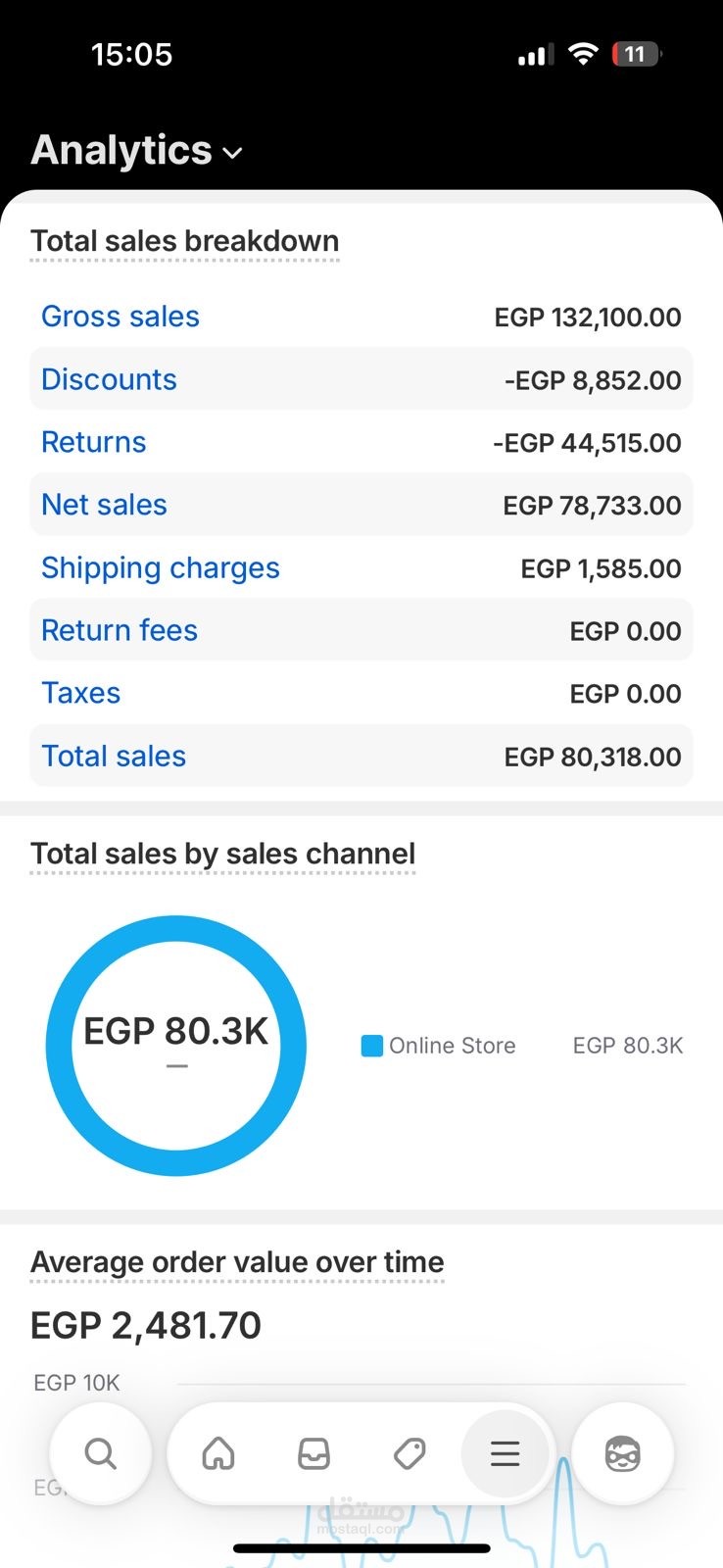Open the Gross sales link
723x1568 pixels.
point(120,317)
